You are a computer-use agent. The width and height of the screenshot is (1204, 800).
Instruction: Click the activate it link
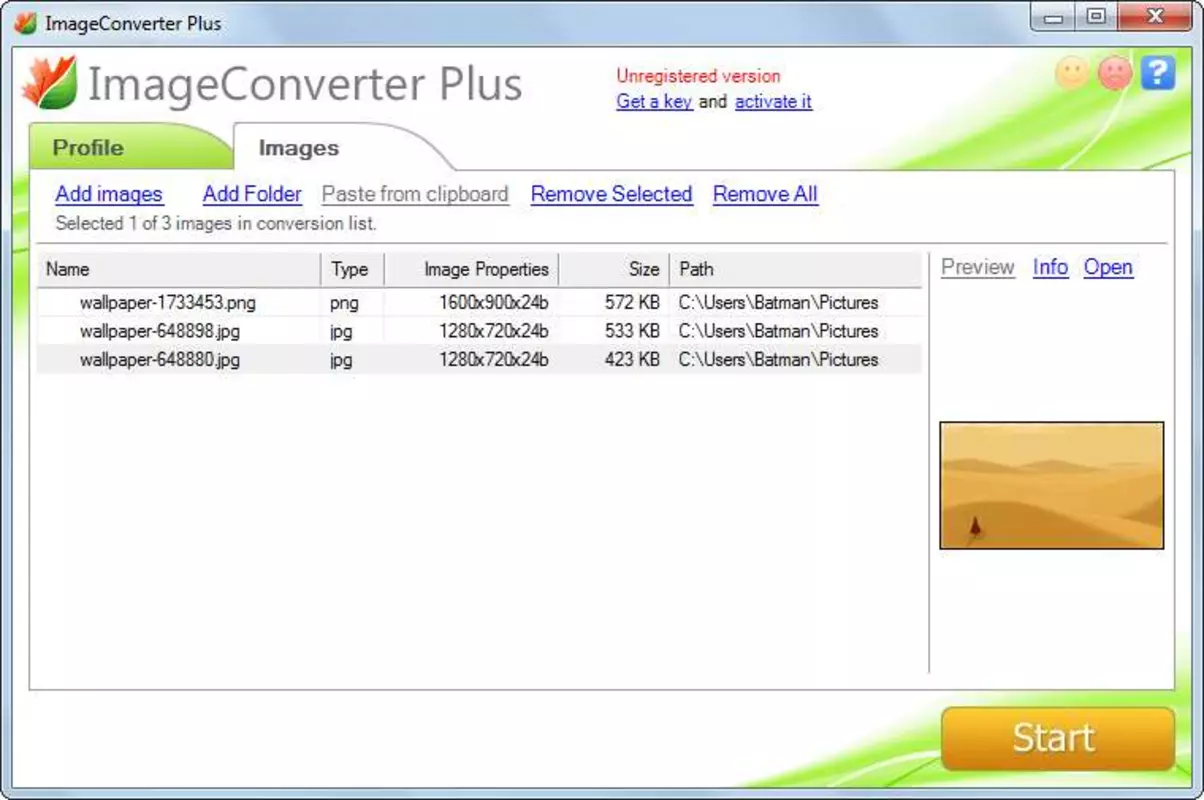click(x=773, y=101)
